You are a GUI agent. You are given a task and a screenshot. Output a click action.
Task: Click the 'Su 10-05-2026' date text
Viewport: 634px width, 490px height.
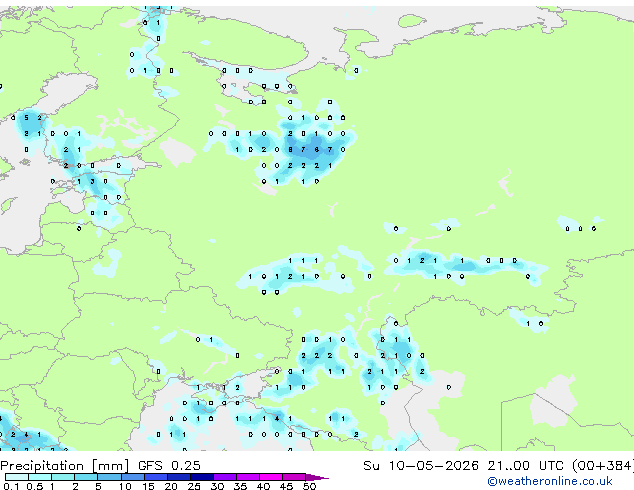[421, 466]
